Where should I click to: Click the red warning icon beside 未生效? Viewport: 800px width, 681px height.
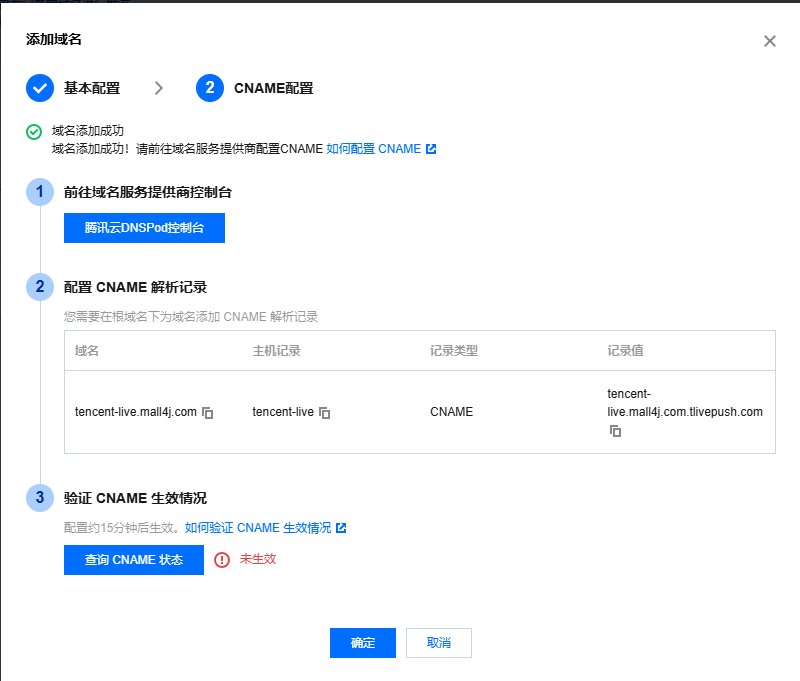click(222, 560)
